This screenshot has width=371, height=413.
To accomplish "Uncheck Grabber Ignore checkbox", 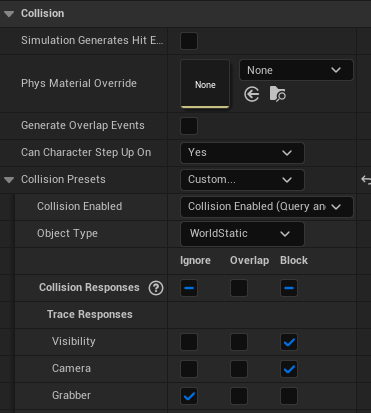I will coord(189,396).
